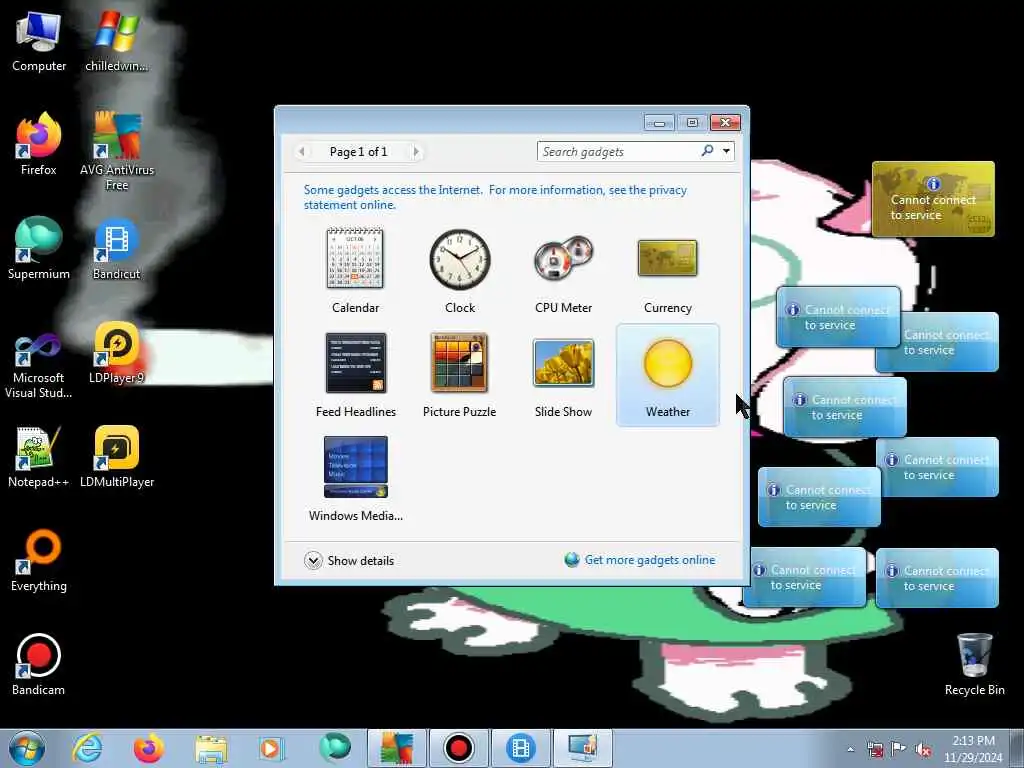The height and width of the screenshot is (768, 1024).
Task: Switch to gadget gallery taskbar button
Action: coord(583,748)
